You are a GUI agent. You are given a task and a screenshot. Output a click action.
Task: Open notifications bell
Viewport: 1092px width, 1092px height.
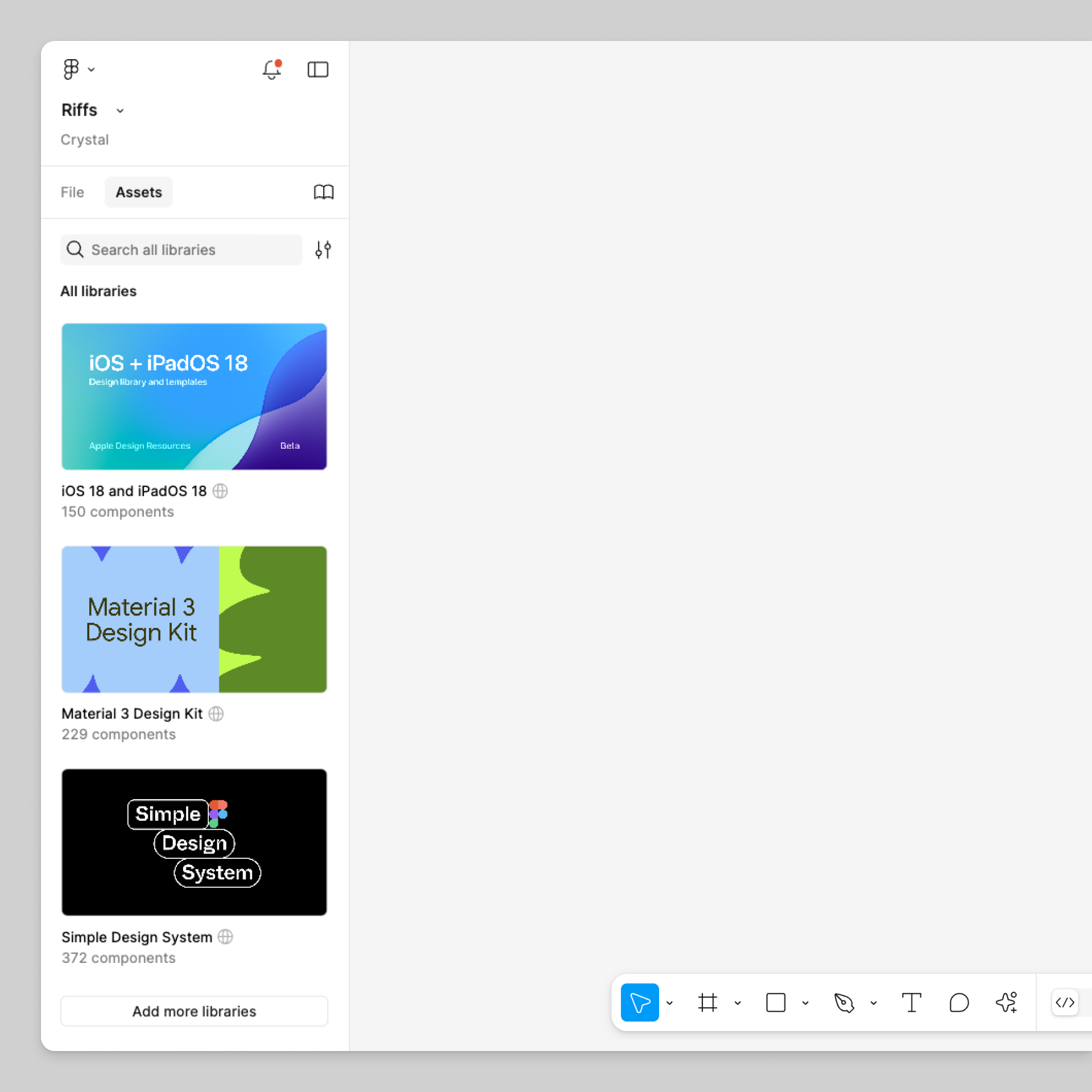click(x=272, y=69)
